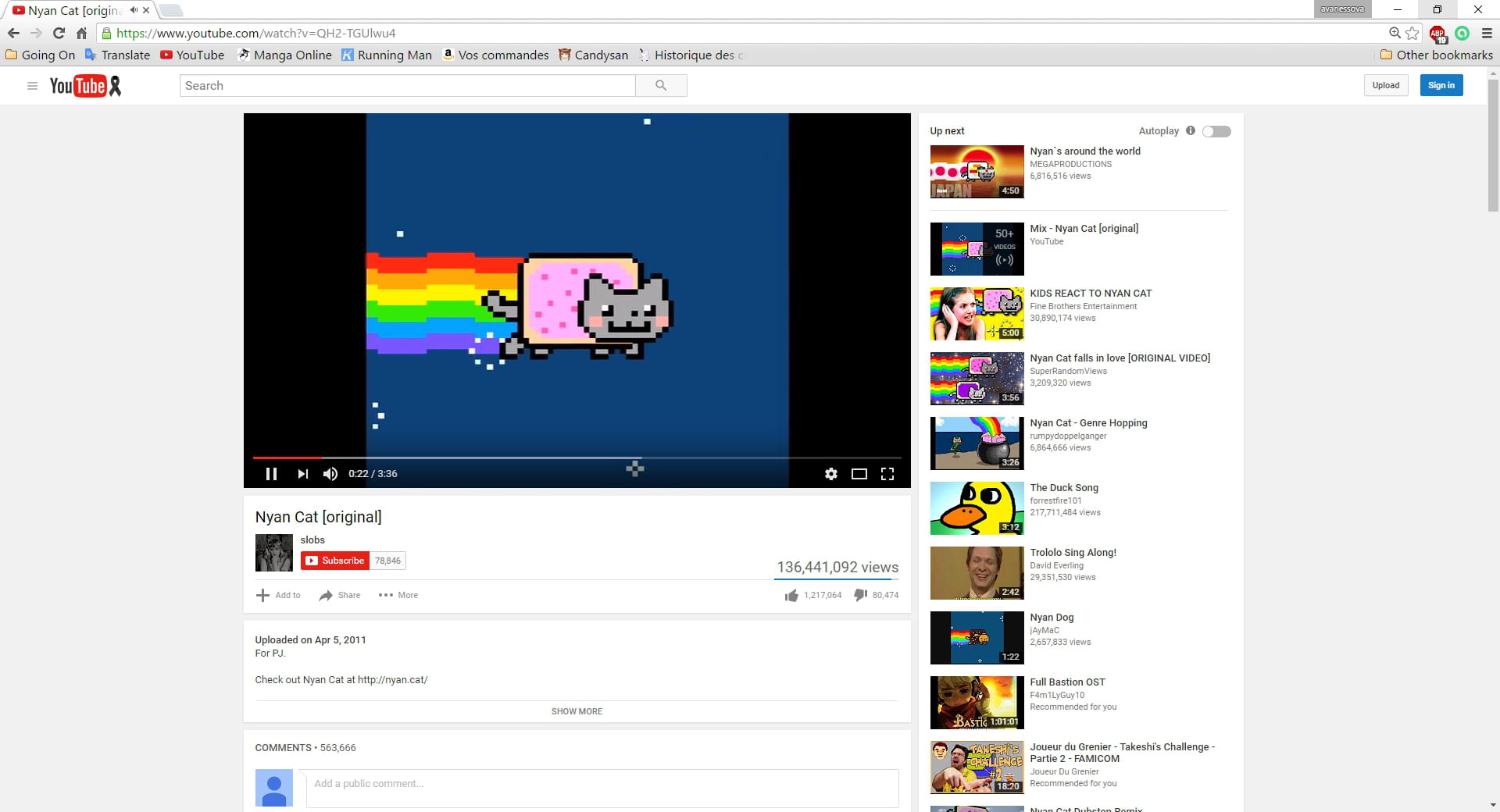Viewport: 1500px width, 812px height.
Task: Open Chrome main menu
Action: click(1487, 33)
